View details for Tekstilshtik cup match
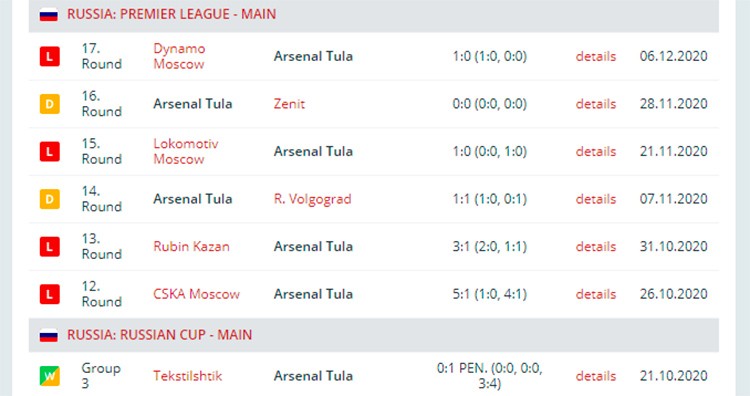 (596, 376)
